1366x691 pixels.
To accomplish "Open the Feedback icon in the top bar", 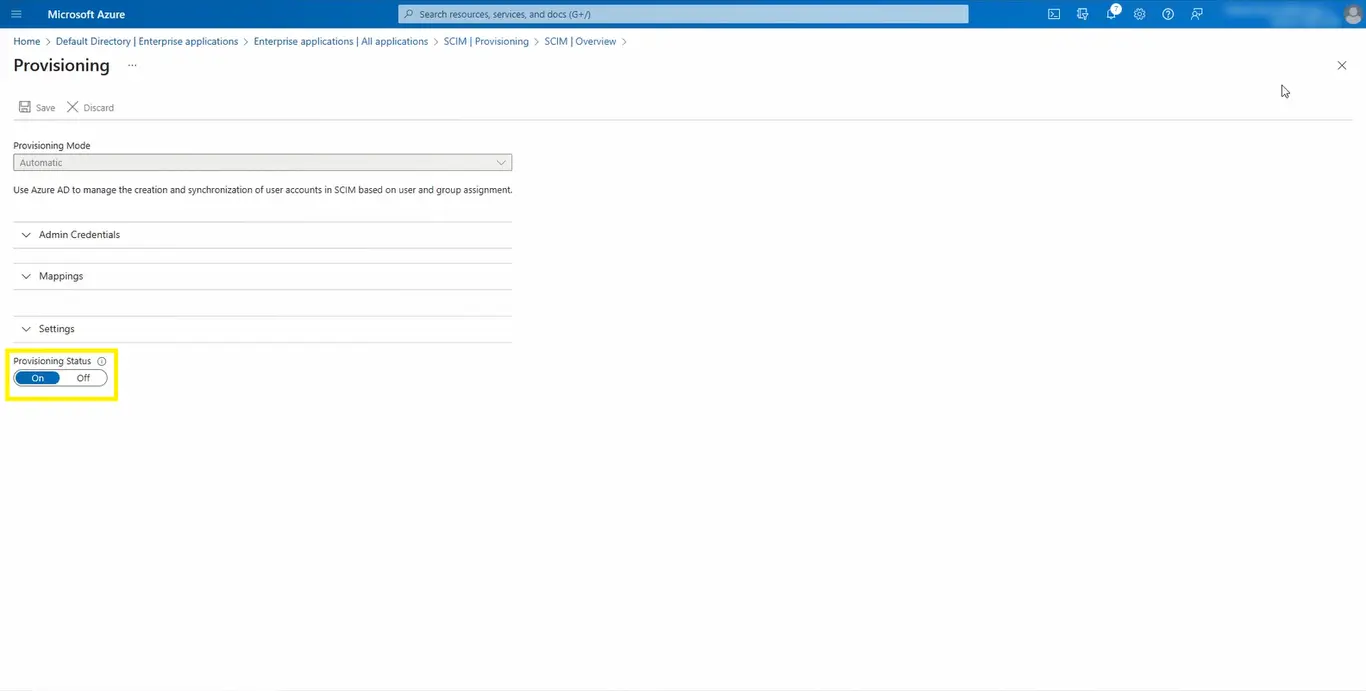I will 1197,14.
